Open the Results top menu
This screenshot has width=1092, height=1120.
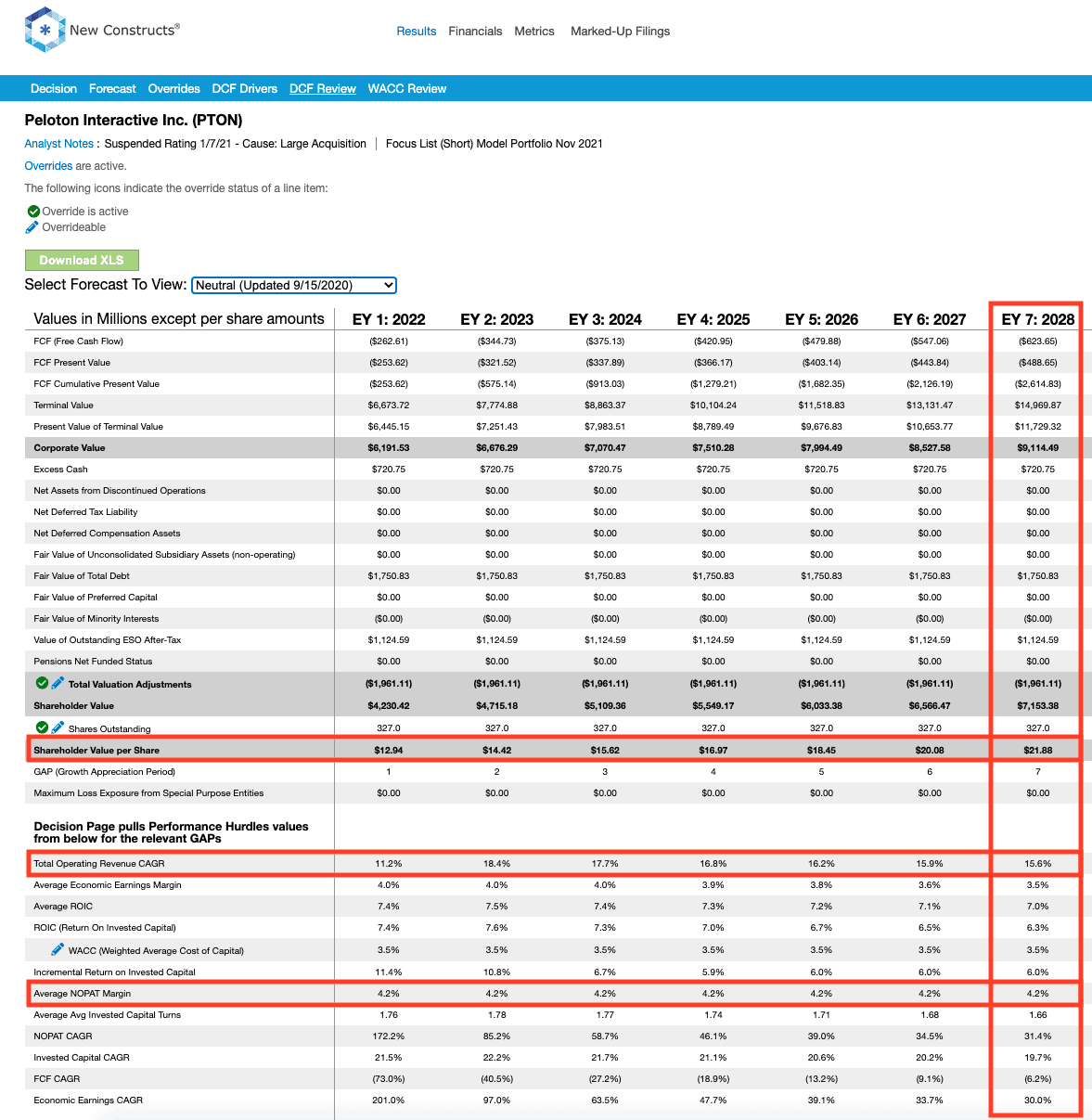[416, 31]
